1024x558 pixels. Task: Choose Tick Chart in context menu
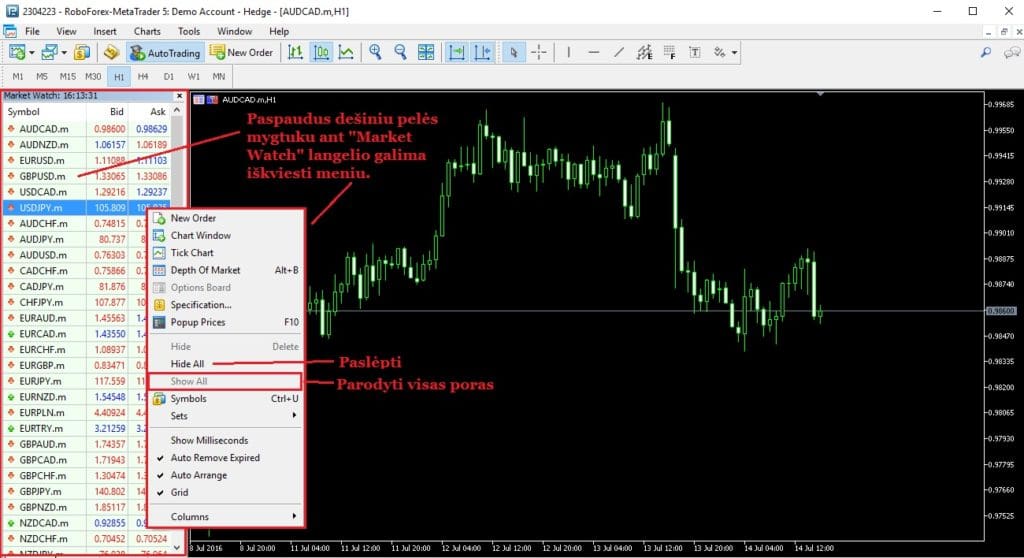(226, 253)
